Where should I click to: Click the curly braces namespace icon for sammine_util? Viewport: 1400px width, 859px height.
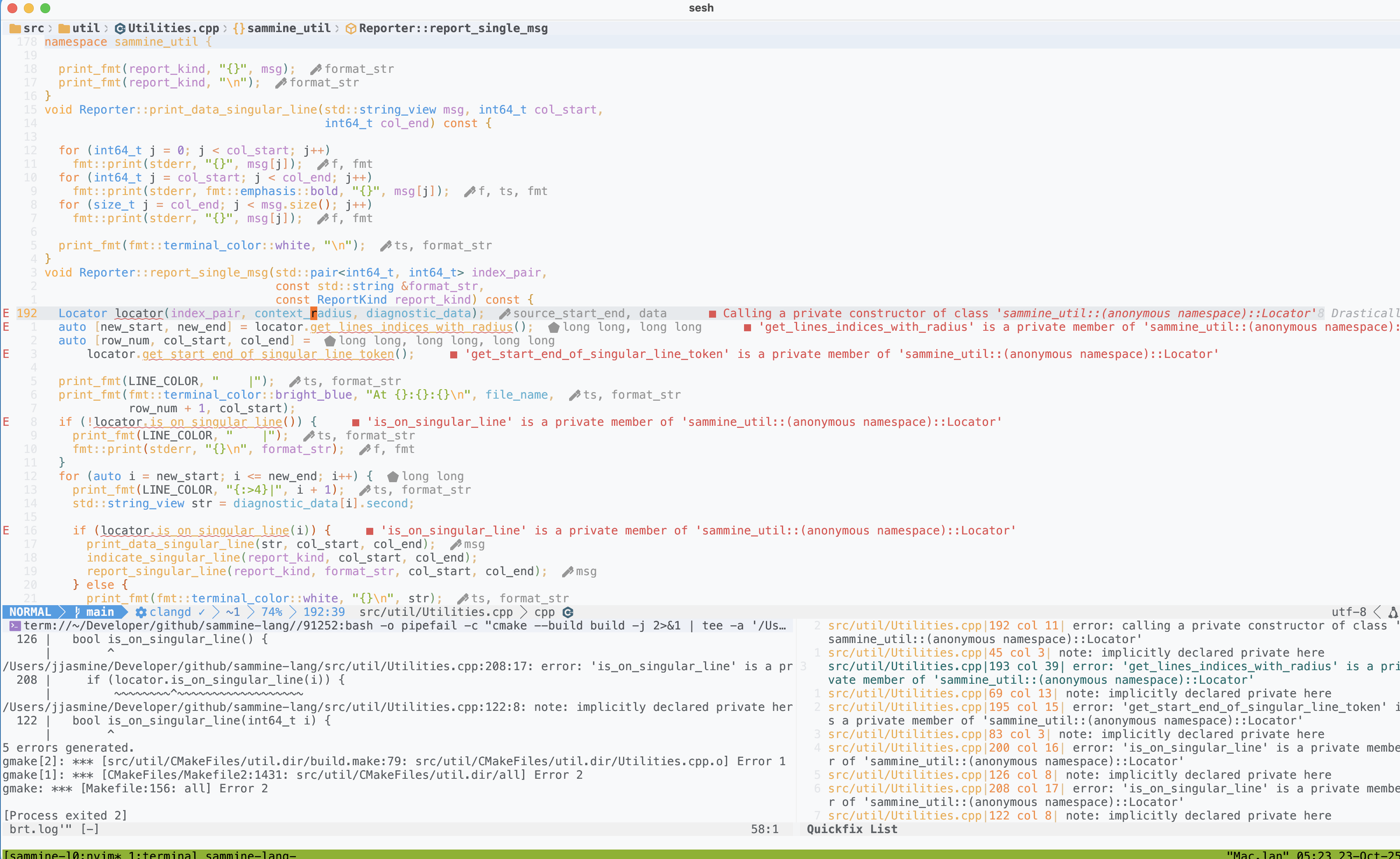tap(239, 28)
